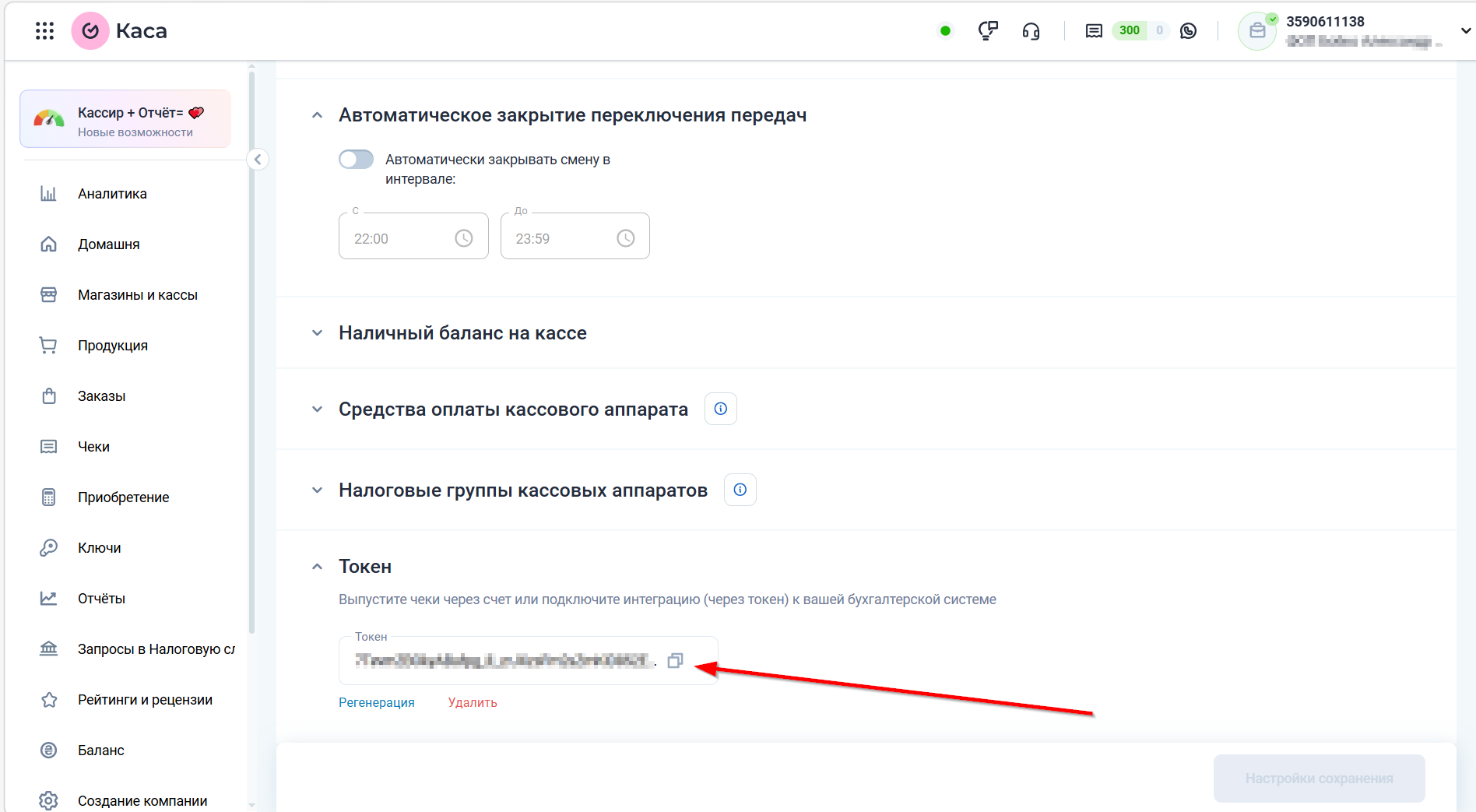Open the account dropdown chevron
1476x812 pixels.
pos(1465,30)
